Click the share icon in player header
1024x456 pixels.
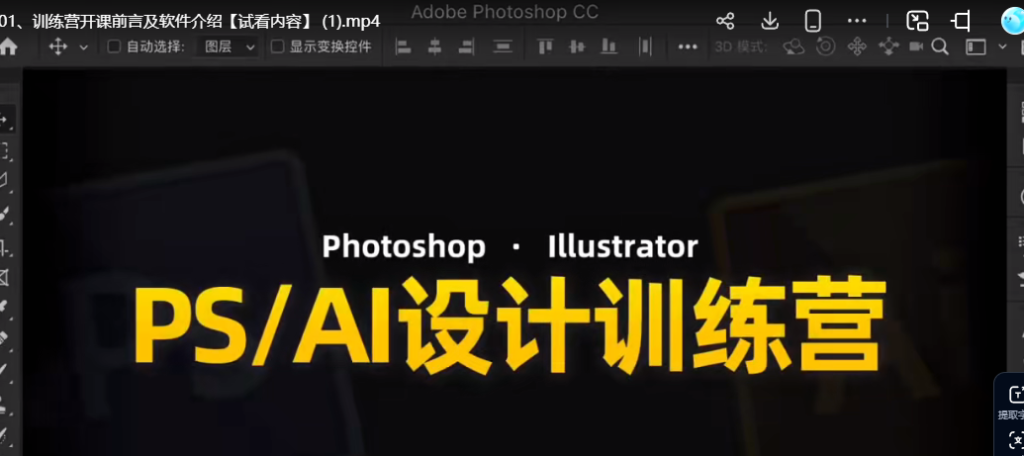click(x=725, y=21)
